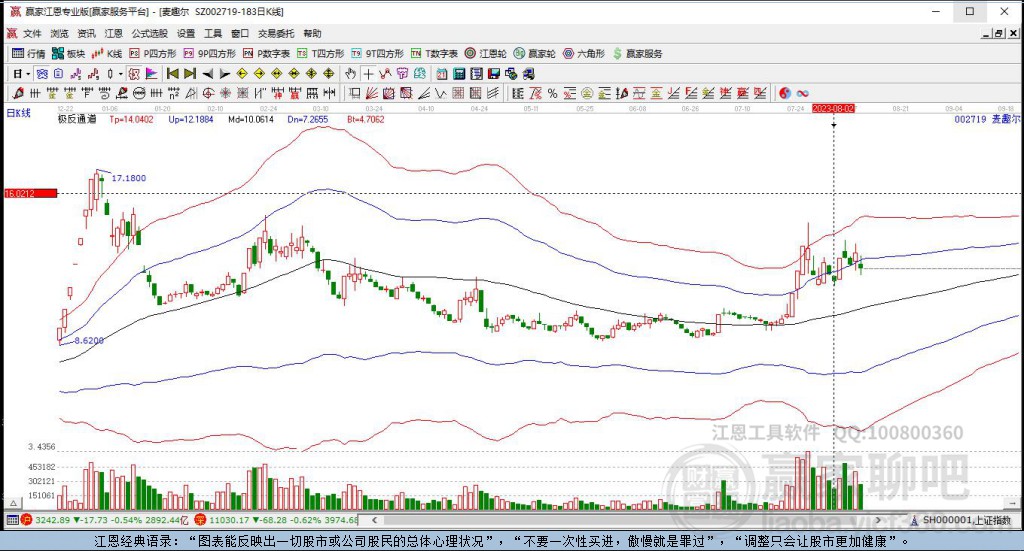
Task: Click the first yellow diamond arrow icon
Action: (242, 74)
